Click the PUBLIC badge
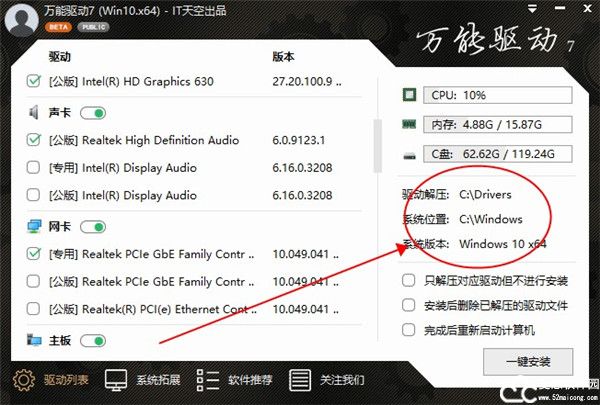The width and height of the screenshot is (600, 405). point(93,27)
